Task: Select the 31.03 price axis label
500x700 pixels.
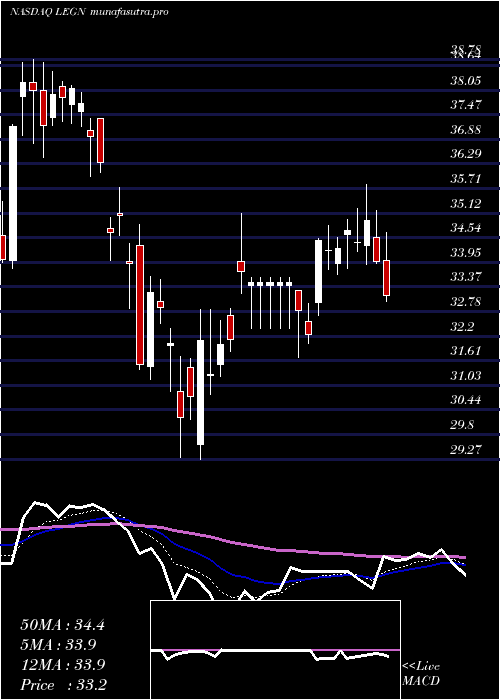Action: point(466,376)
